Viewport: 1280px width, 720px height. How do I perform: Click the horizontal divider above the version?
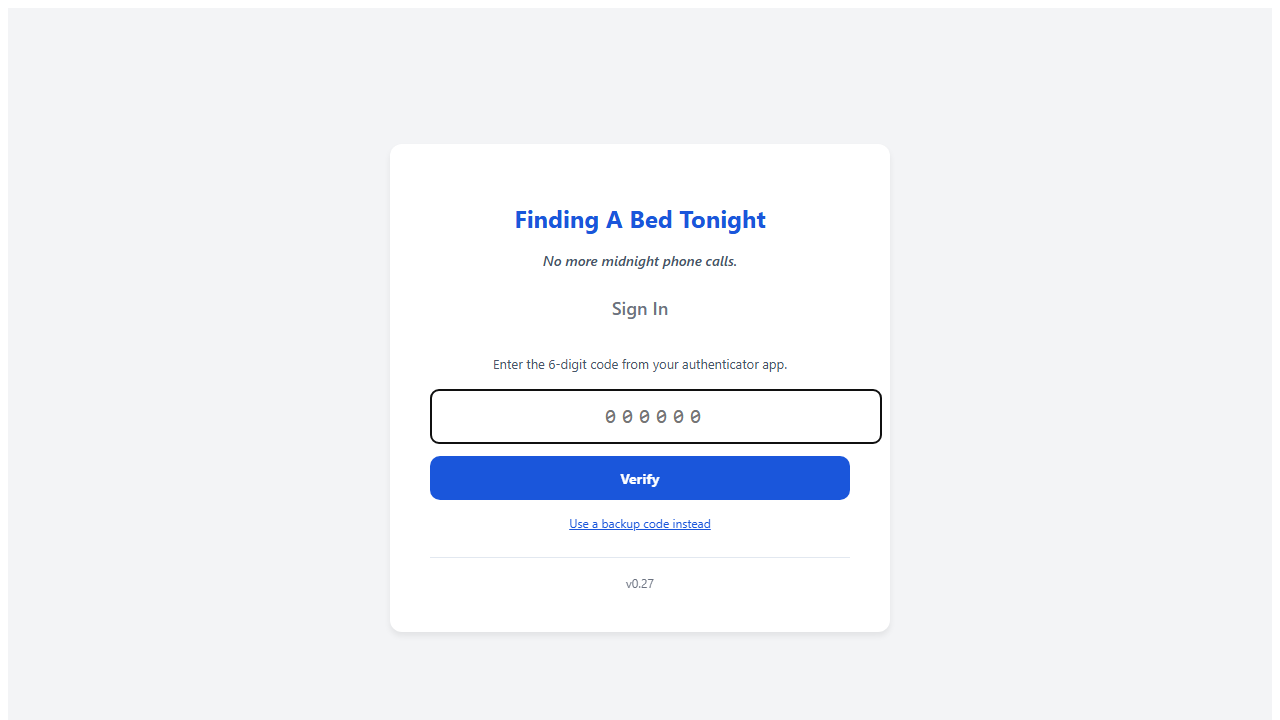pos(640,557)
